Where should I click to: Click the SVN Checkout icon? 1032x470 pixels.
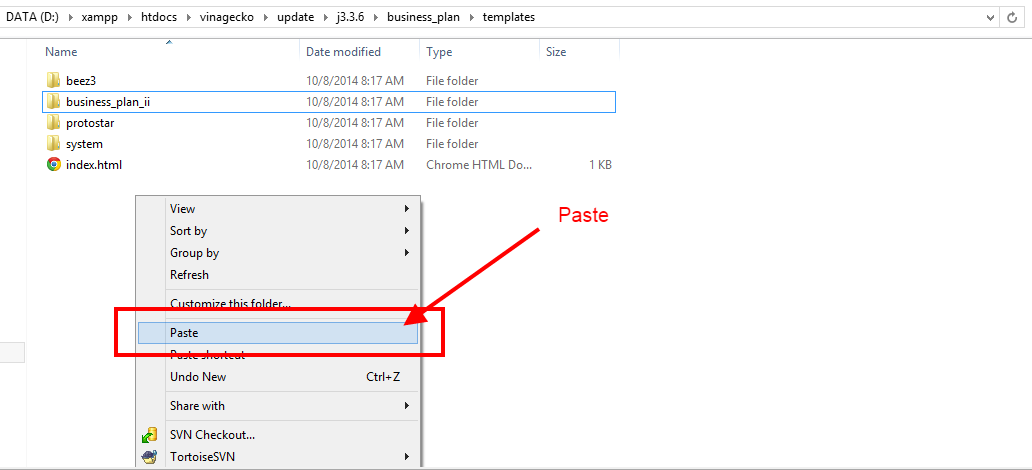(150, 435)
